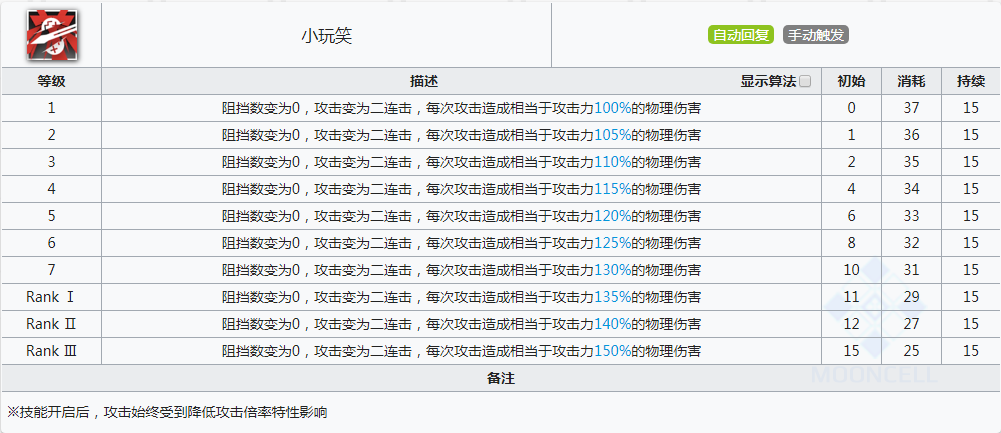Click initial value 0 in level 1 row
This screenshot has height=433, width=1001.
[851, 108]
